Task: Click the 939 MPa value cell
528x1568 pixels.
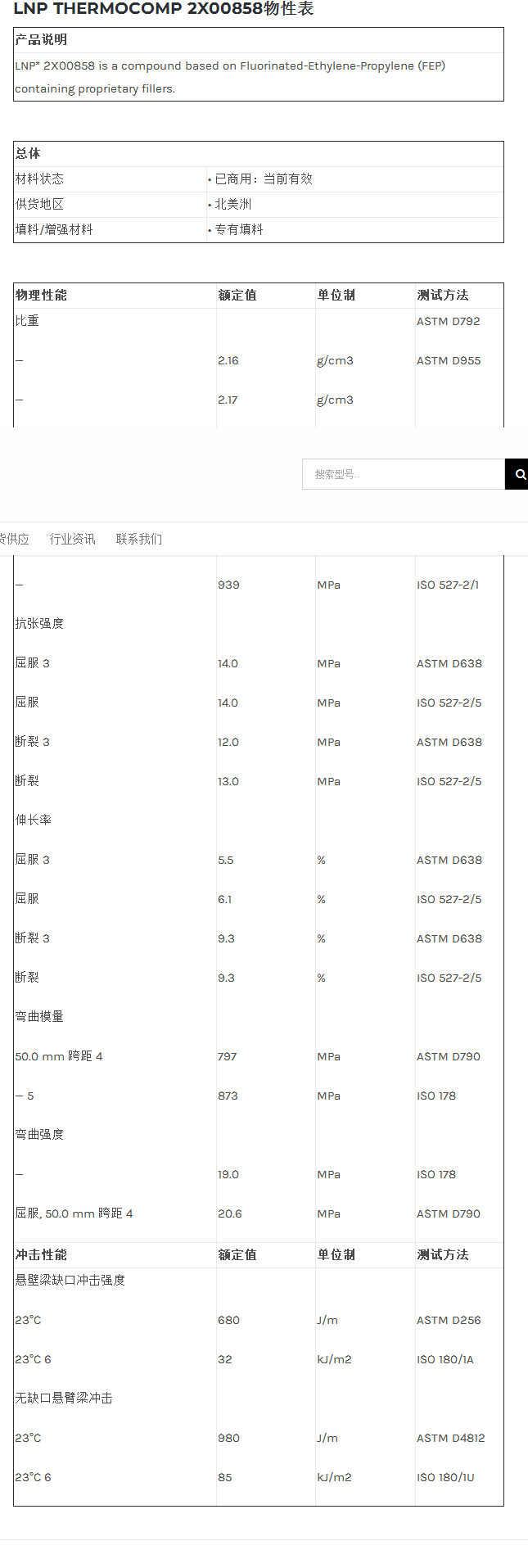Action: coord(228,585)
